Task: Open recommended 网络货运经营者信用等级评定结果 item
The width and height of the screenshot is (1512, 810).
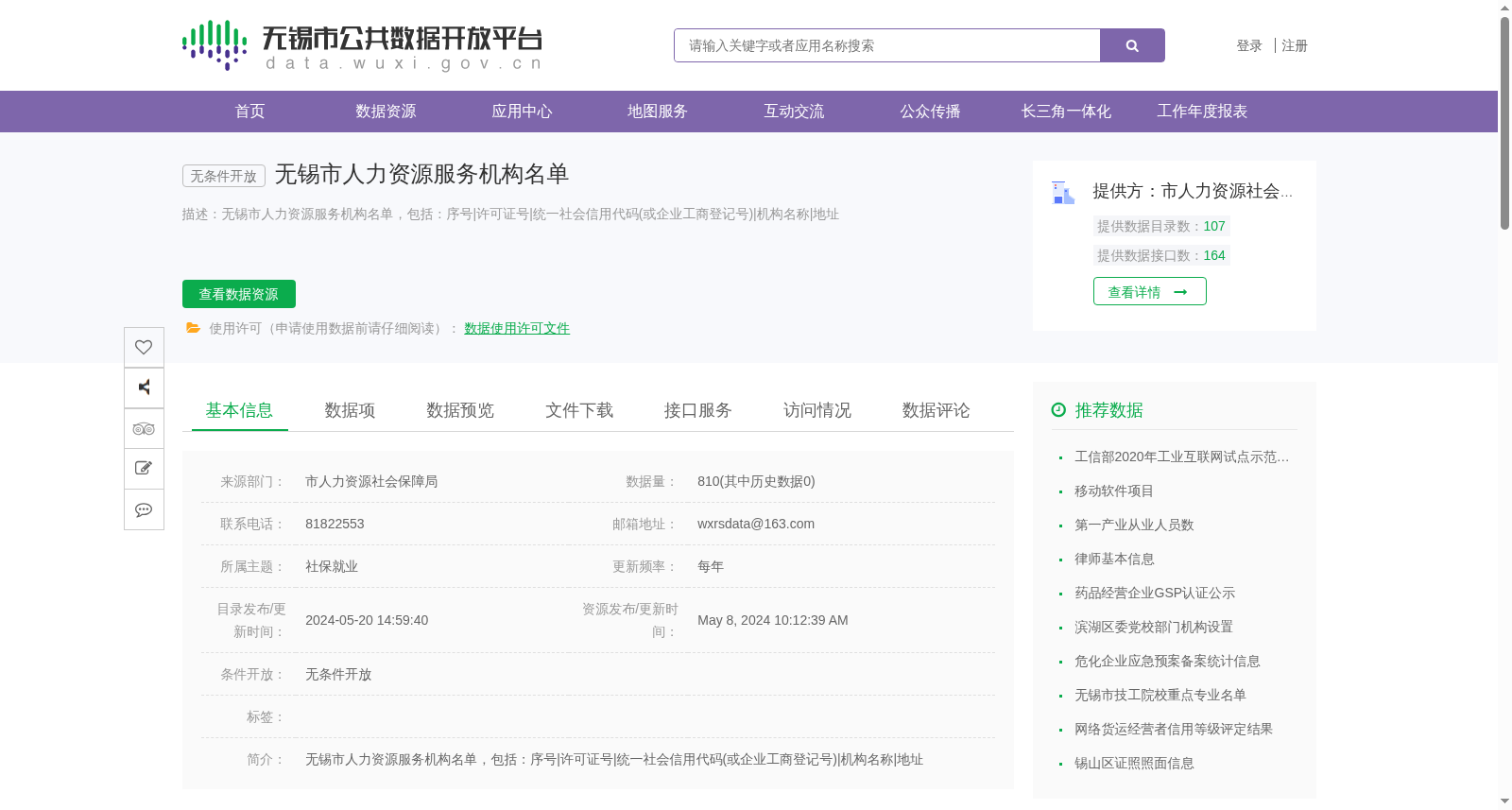Action: [x=1174, y=729]
